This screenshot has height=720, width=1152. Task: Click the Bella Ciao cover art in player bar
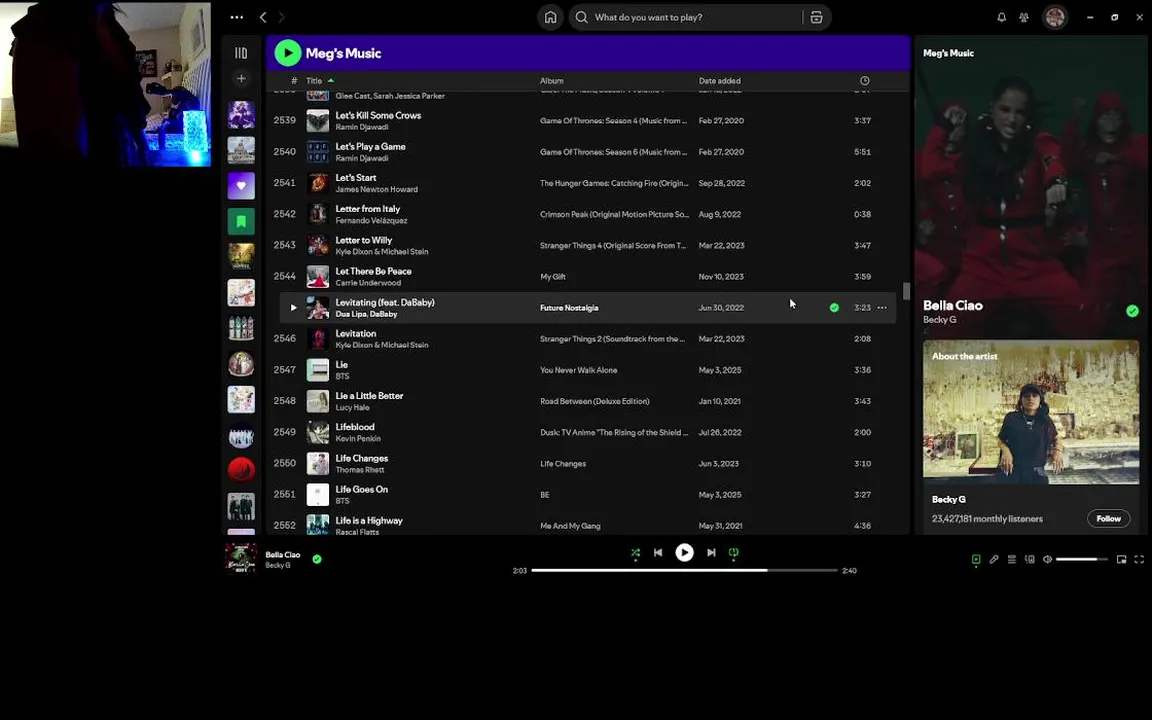241,558
